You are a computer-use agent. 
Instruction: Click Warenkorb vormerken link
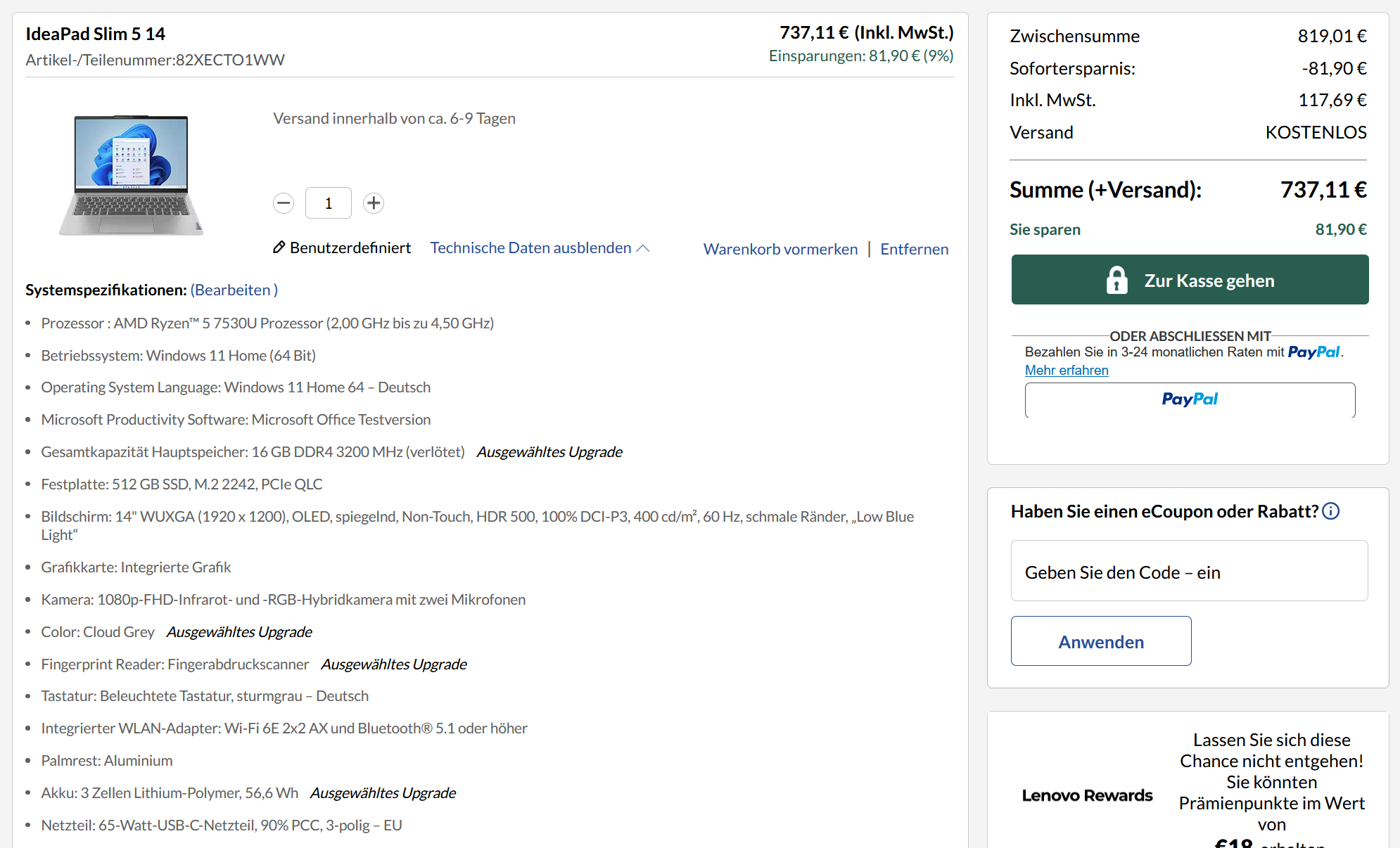(x=781, y=249)
